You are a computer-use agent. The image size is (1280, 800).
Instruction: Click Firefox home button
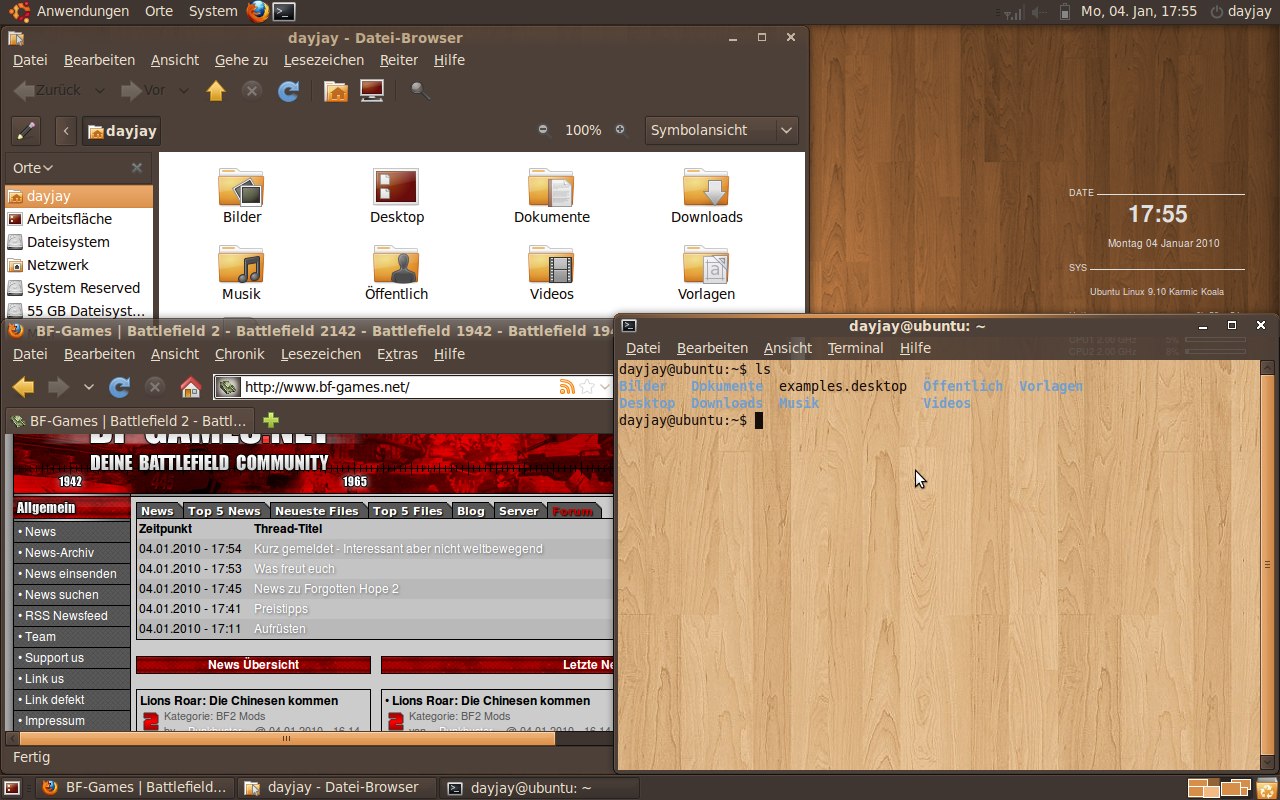(190, 387)
